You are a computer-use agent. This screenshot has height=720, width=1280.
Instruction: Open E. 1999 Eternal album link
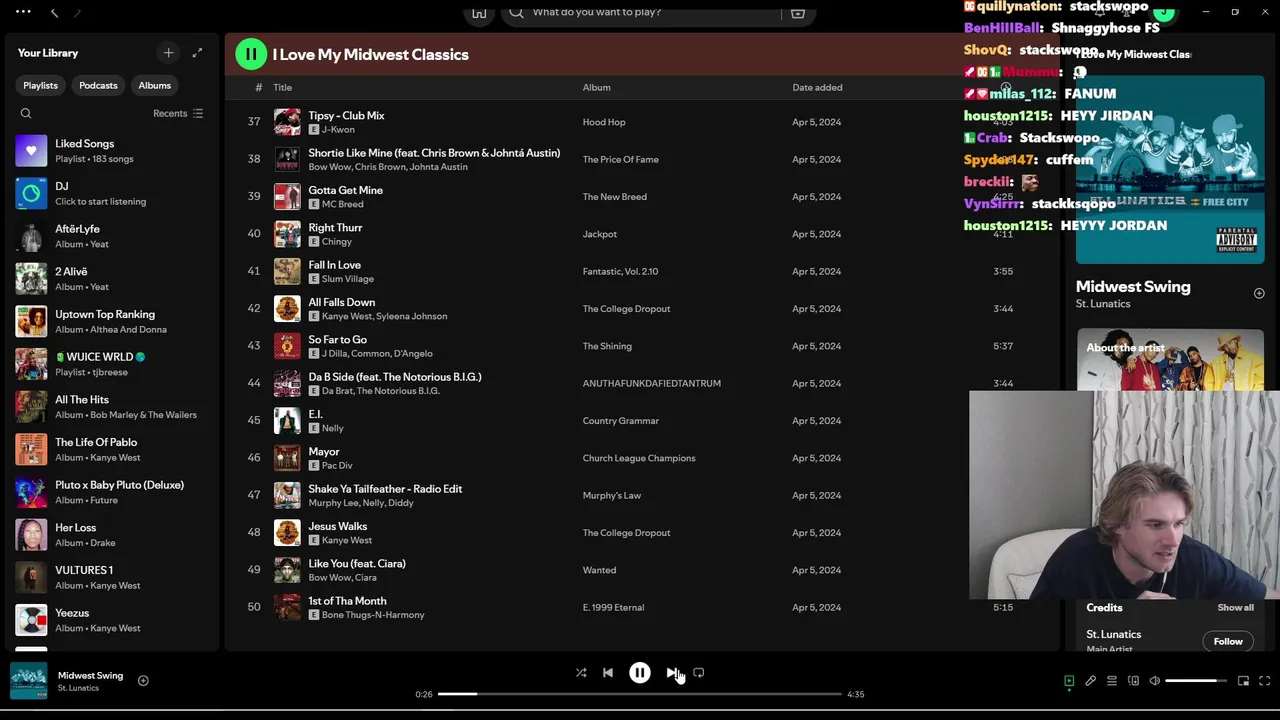coord(613,607)
